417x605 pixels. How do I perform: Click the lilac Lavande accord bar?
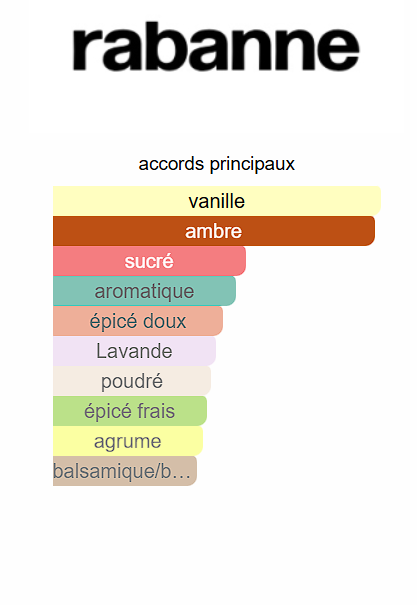point(134,351)
